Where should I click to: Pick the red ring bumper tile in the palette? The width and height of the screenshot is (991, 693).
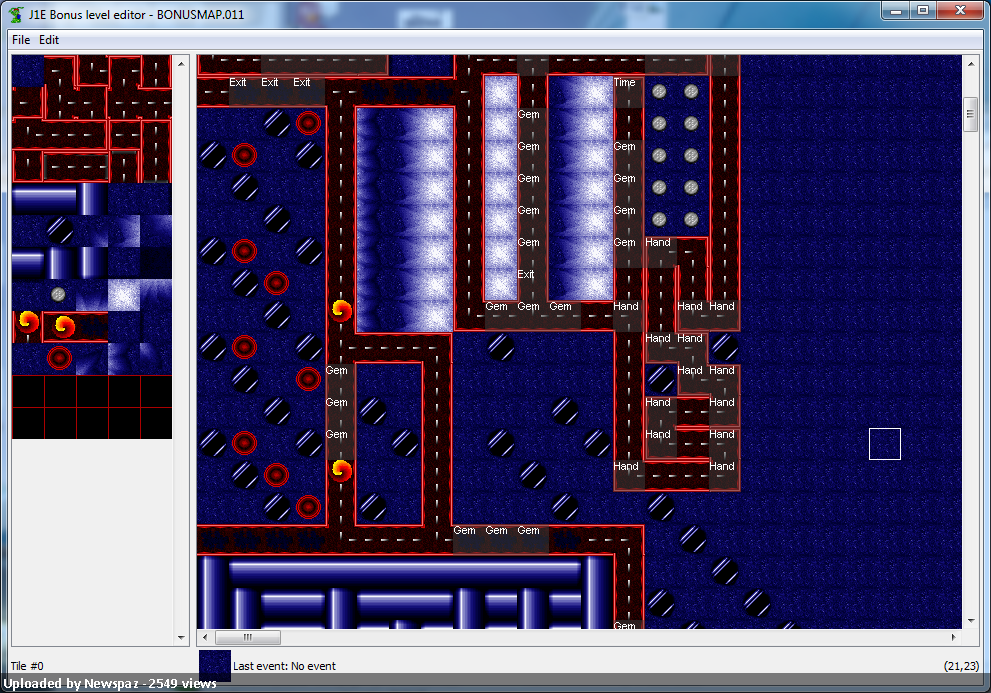pyautogui.click(x=60, y=357)
